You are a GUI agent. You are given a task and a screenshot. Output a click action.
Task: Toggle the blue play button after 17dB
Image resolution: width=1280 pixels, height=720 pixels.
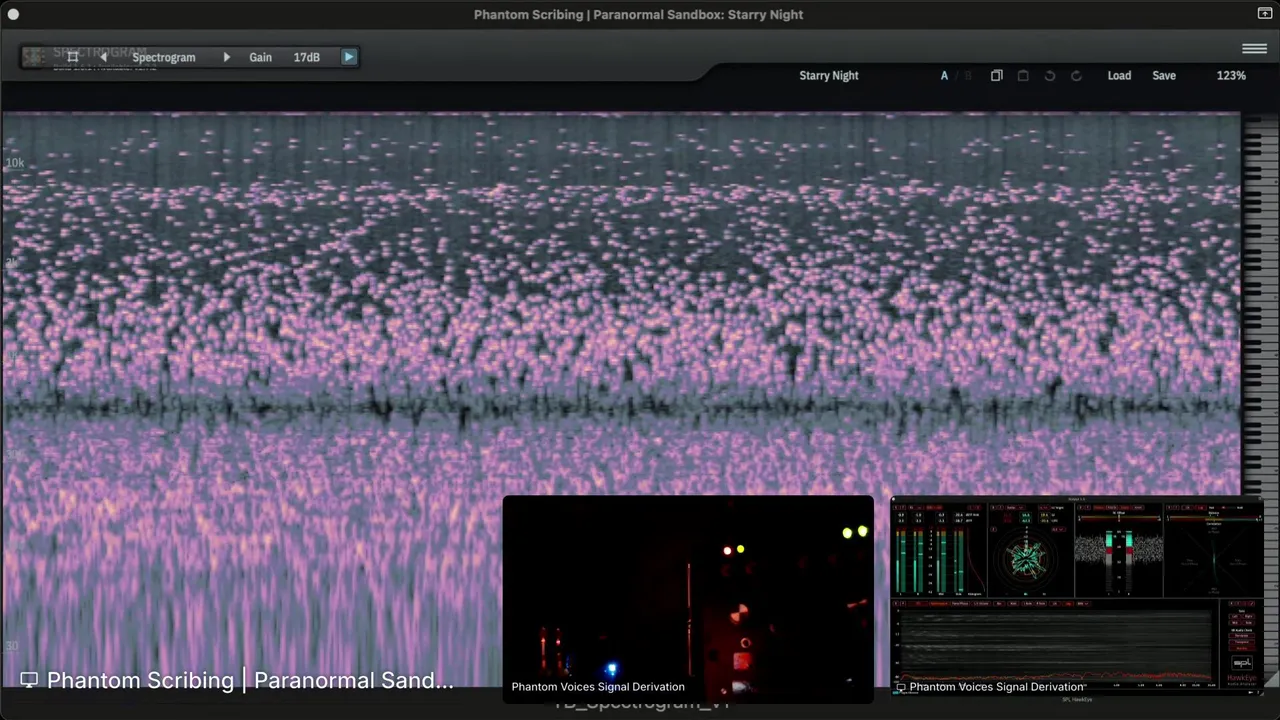tap(349, 57)
